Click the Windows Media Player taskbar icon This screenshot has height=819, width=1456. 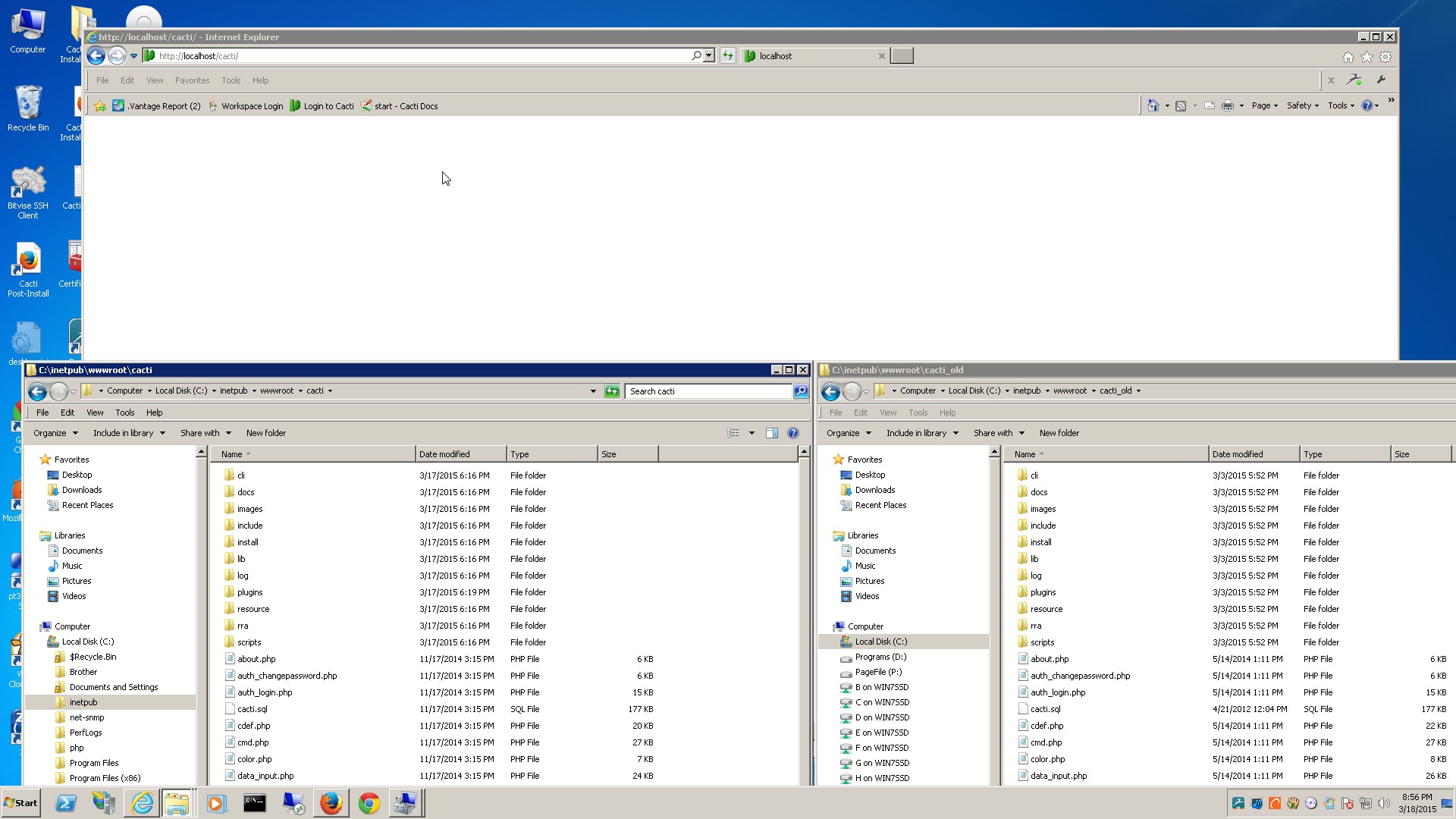tap(217, 803)
